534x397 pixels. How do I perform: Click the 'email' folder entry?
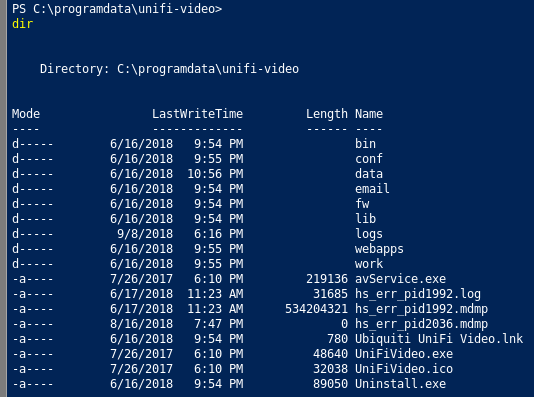click(372, 189)
